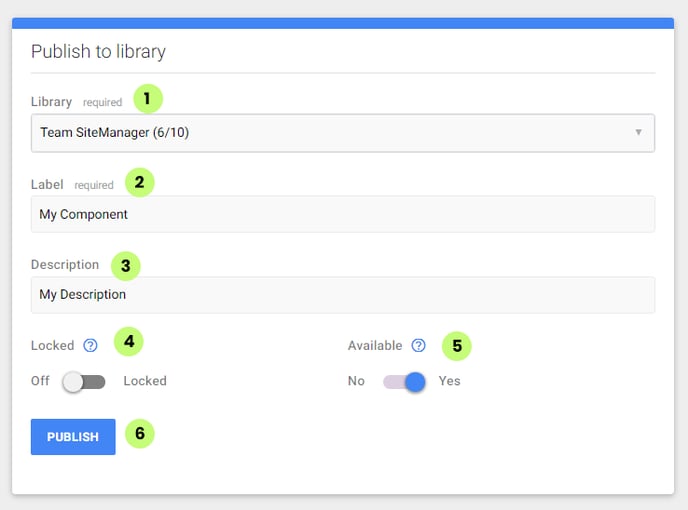The height and width of the screenshot is (510, 688).
Task: Click the green number 6 badge
Action: (x=140, y=434)
